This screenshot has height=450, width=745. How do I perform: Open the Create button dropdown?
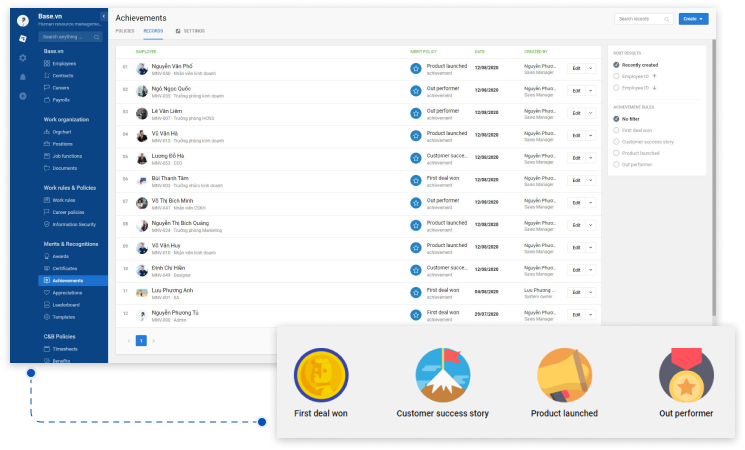(x=693, y=18)
